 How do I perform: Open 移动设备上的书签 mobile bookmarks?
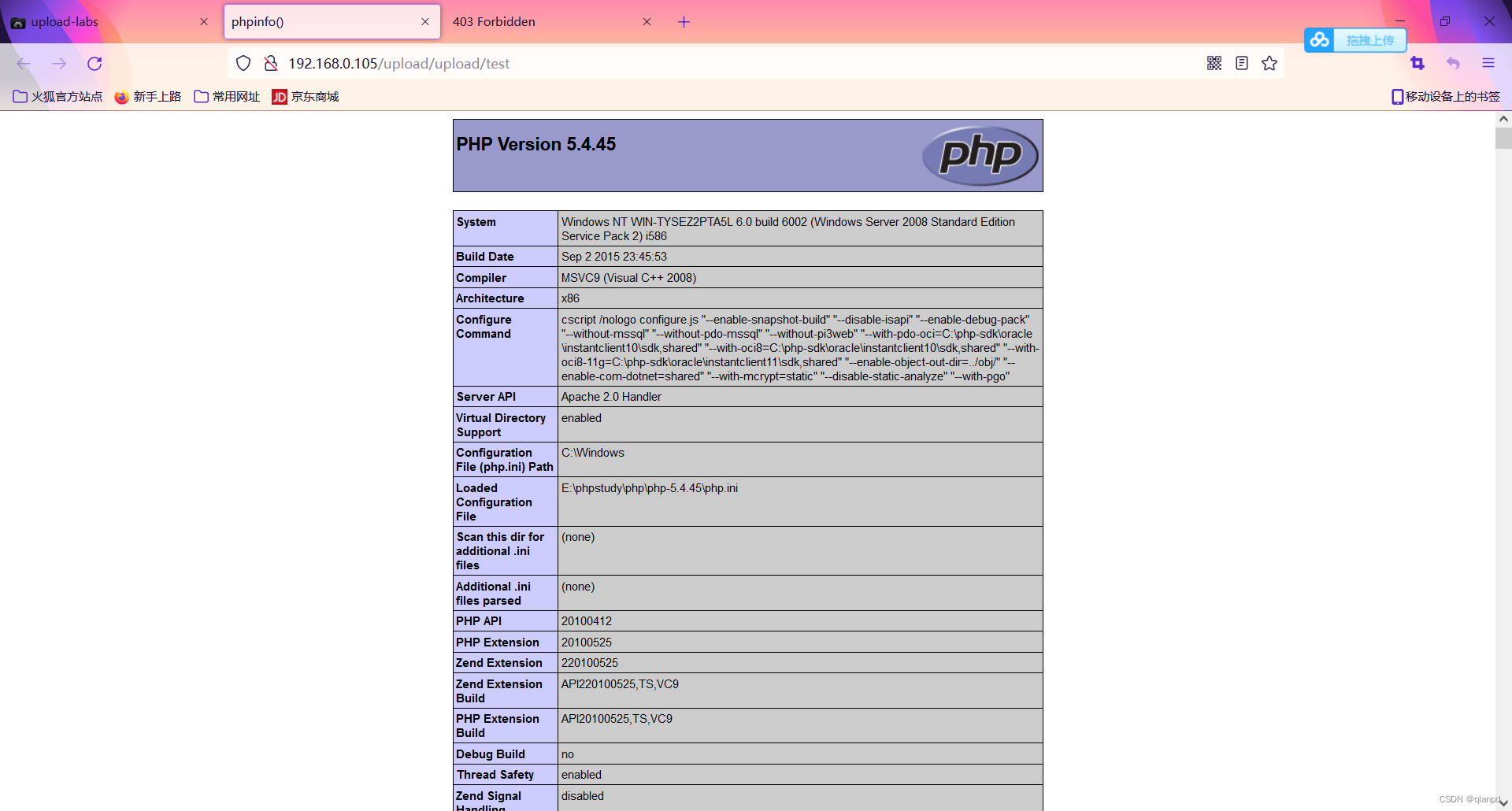coord(1446,97)
